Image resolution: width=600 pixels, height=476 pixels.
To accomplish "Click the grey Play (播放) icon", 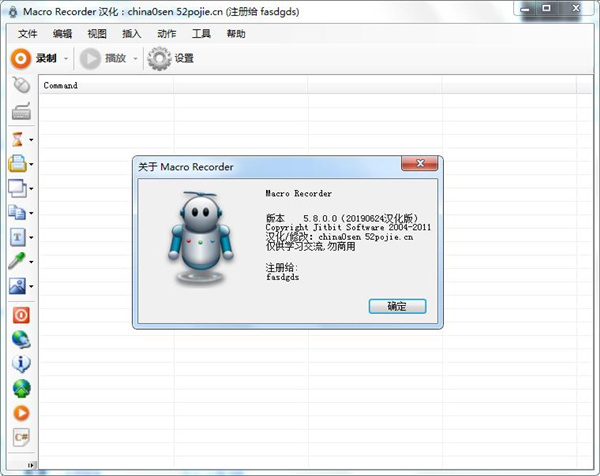I will [x=90, y=59].
